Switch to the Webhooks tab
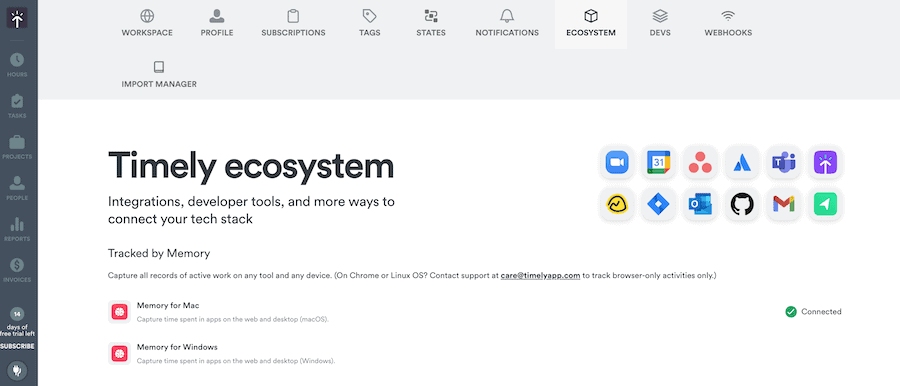 coord(728,24)
